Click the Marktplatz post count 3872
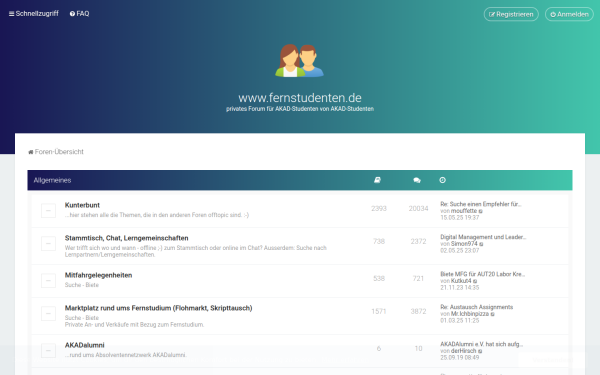This screenshot has height=375, width=600. click(x=418, y=311)
